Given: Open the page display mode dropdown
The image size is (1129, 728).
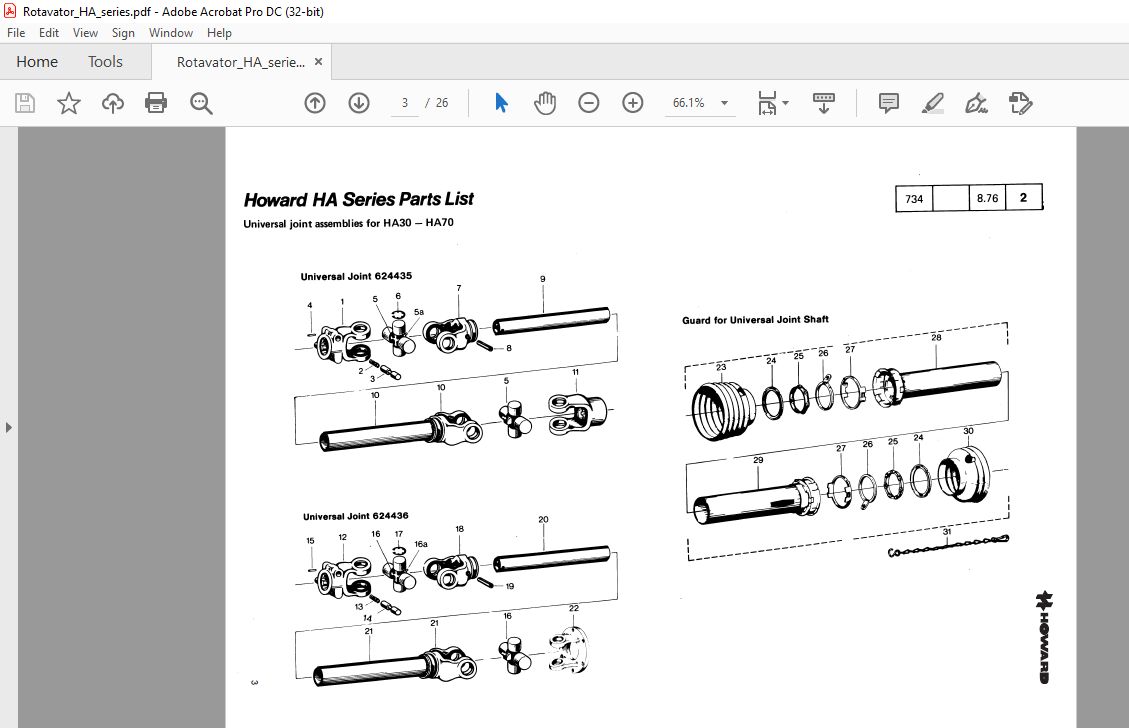Looking at the screenshot, I should coord(772,102).
